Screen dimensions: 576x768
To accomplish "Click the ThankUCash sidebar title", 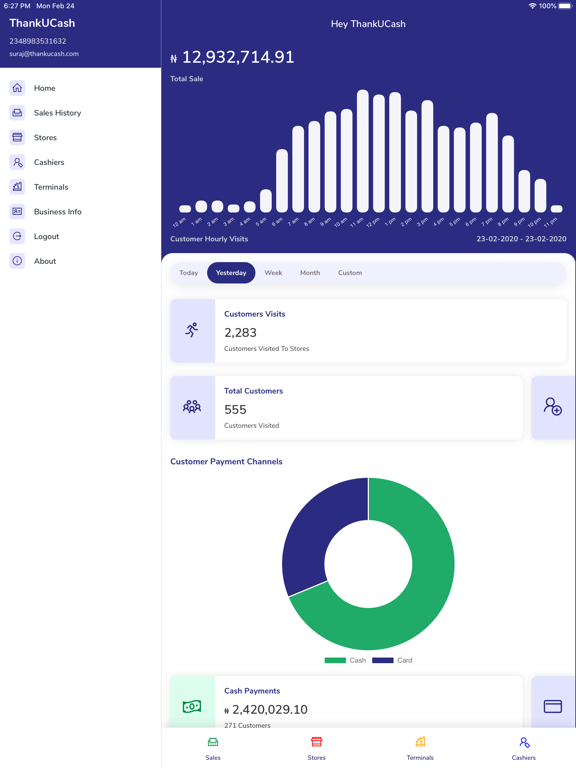I will tap(42, 23).
